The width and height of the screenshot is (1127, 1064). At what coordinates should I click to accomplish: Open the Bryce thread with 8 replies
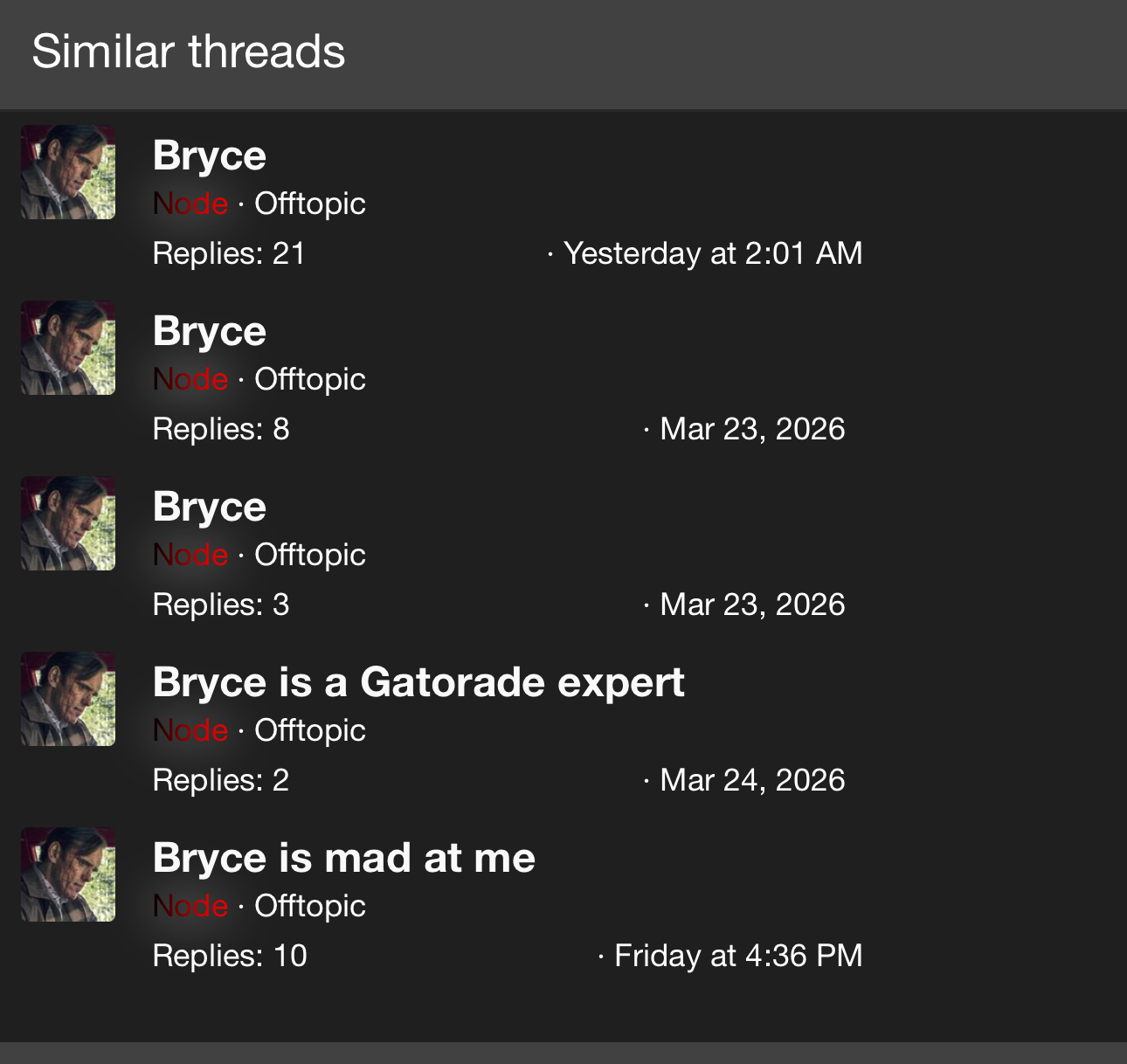point(210,332)
